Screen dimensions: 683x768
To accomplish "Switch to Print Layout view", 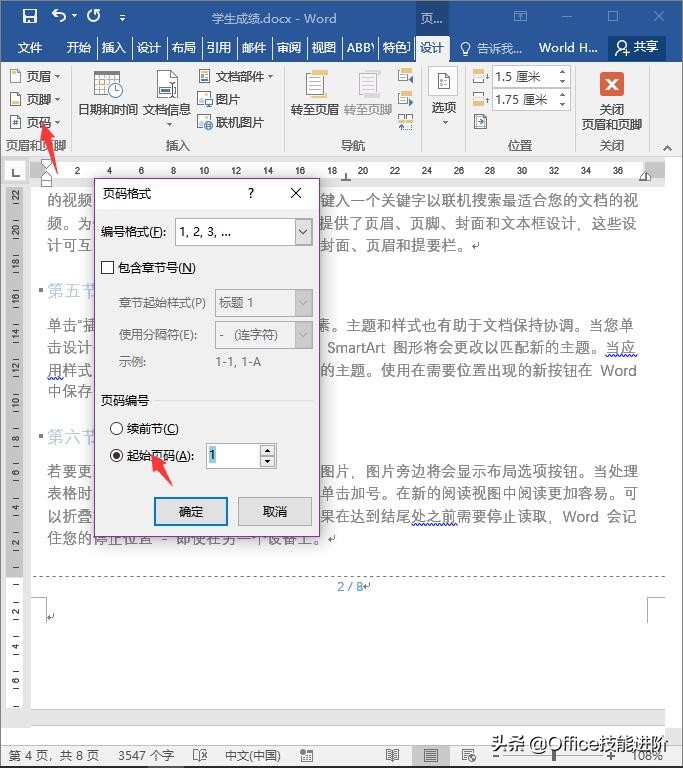I will tap(431, 755).
